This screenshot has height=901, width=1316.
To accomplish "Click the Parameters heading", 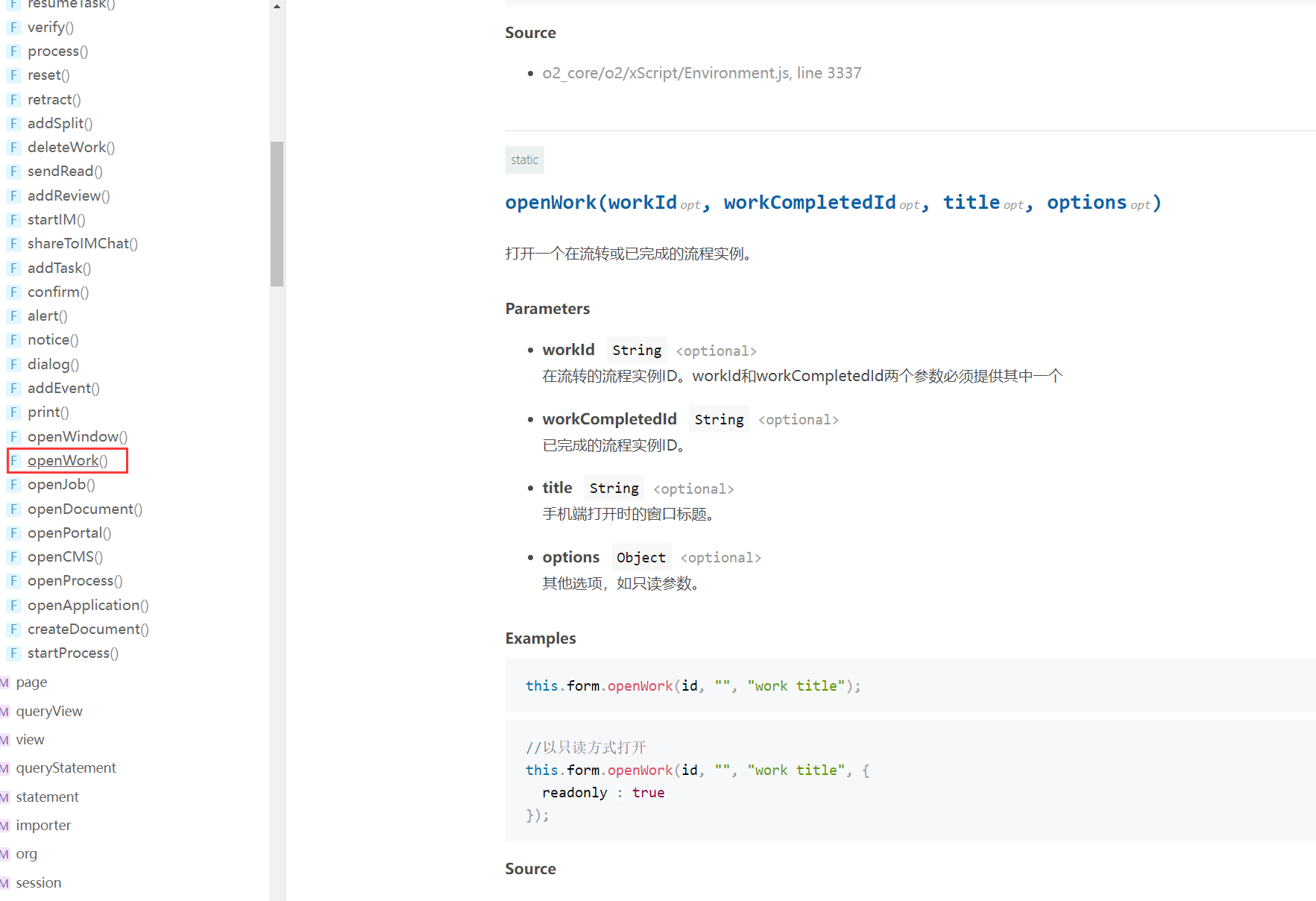I will 547,309.
